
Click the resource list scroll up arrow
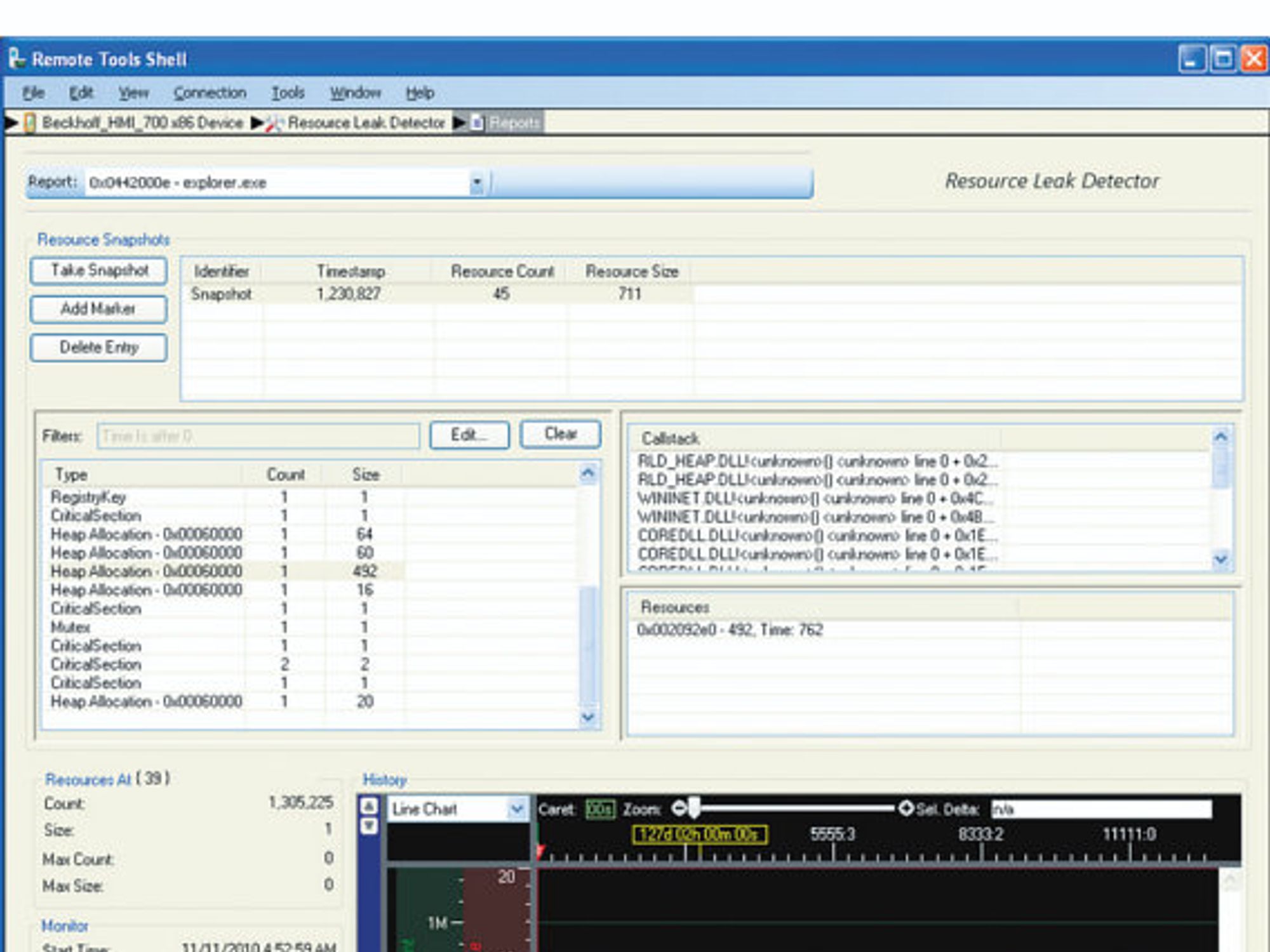tap(588, 473)
